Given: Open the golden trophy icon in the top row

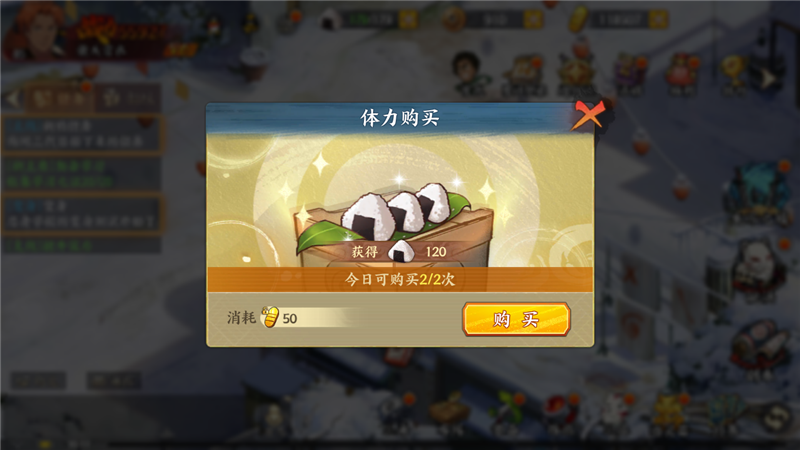Looking at the screenshot, I should 734,76.
